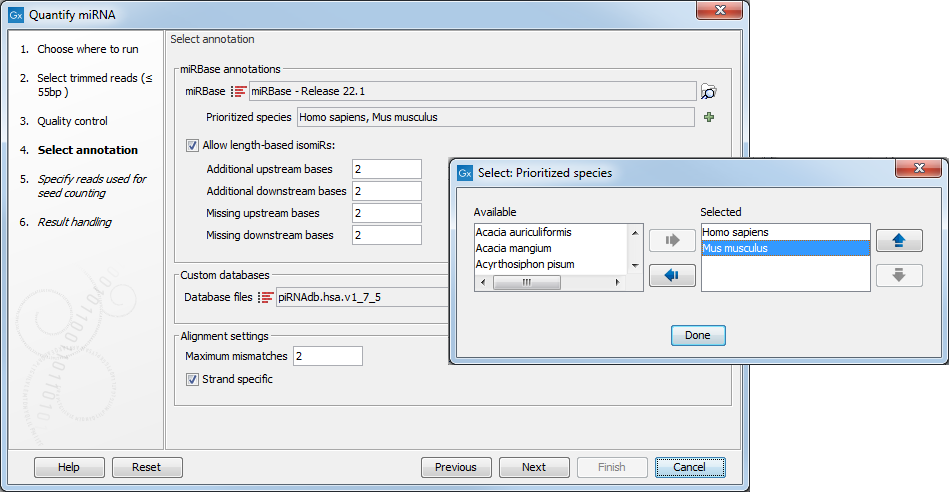Move selected species down with the down arrow
This screenshot has width=950, height=492.
coord(898,275)
